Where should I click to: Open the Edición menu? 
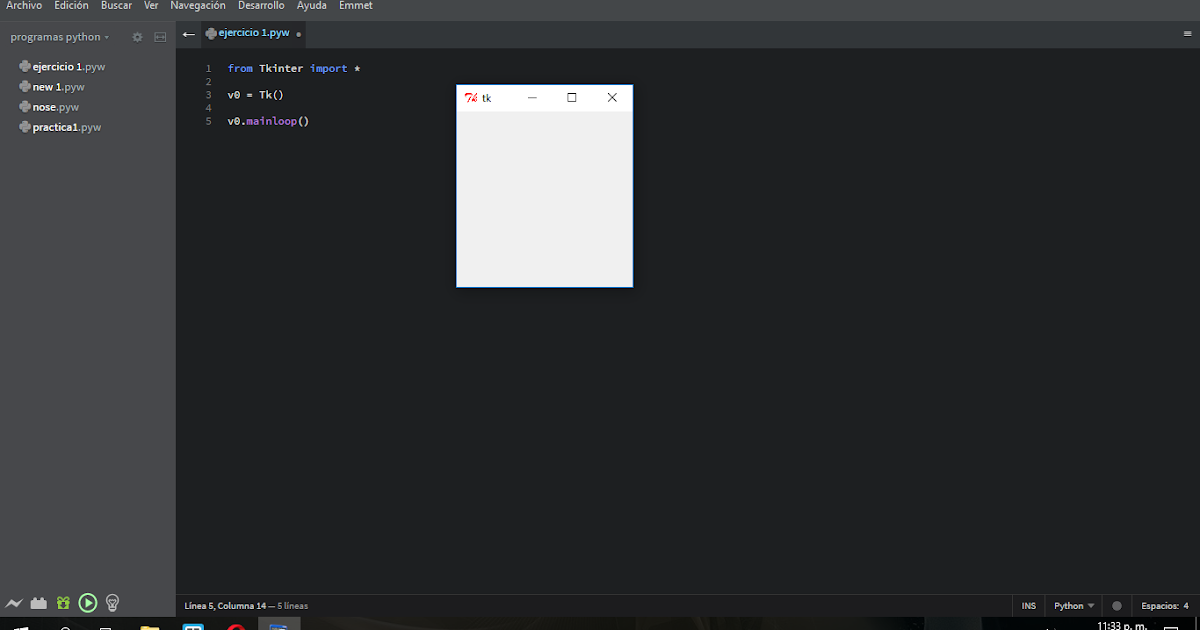coord(71,6)
